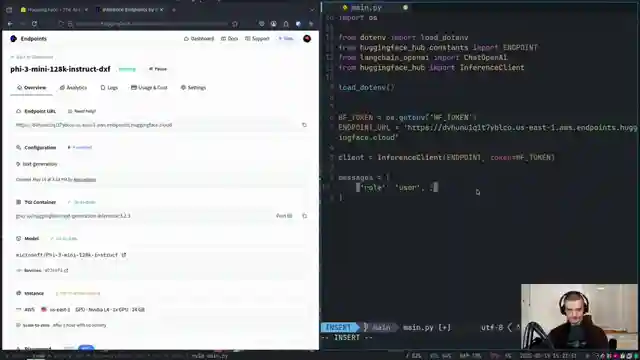Click the GPU Nvidia L4 instance text
Image resolution: width=640 pixels, height=360 pixels.
(x=110, y=309)
